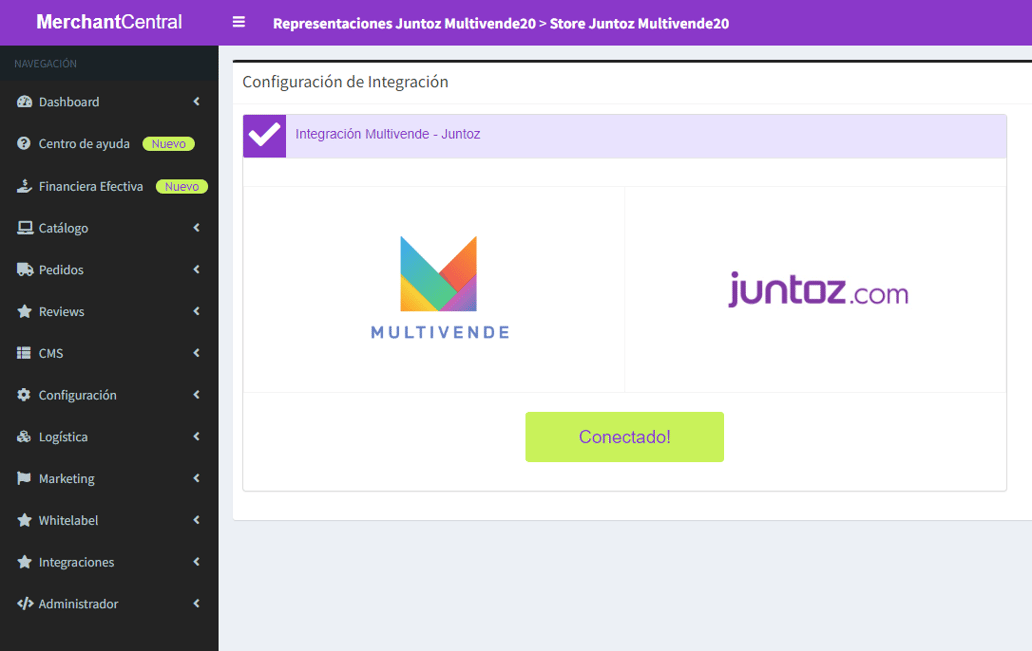Open Financiera Efectiva menu item
Screen dimensions: 1032x651
(109, 186)
